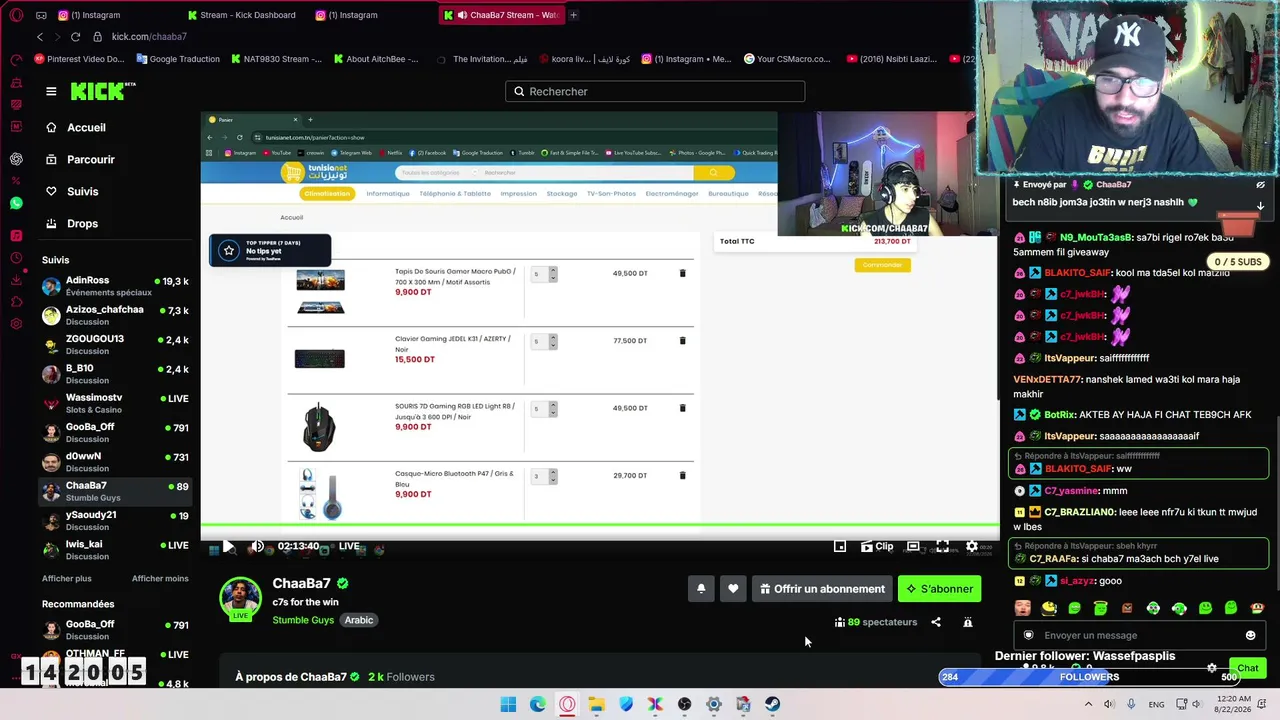Click the Arabic language tag

pyautogui.click(x=359, y=620)
